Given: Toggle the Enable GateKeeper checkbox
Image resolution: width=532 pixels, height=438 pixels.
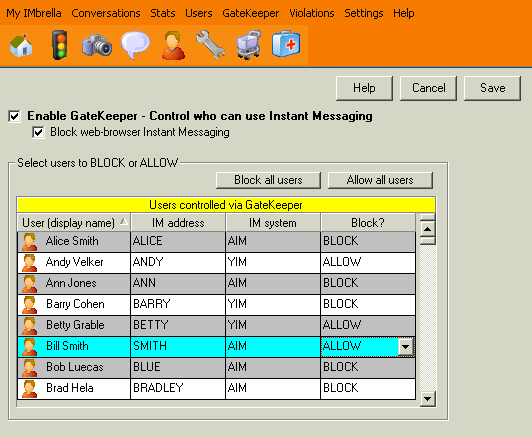Looking at the screenshot, I should [x=14, y=116].
